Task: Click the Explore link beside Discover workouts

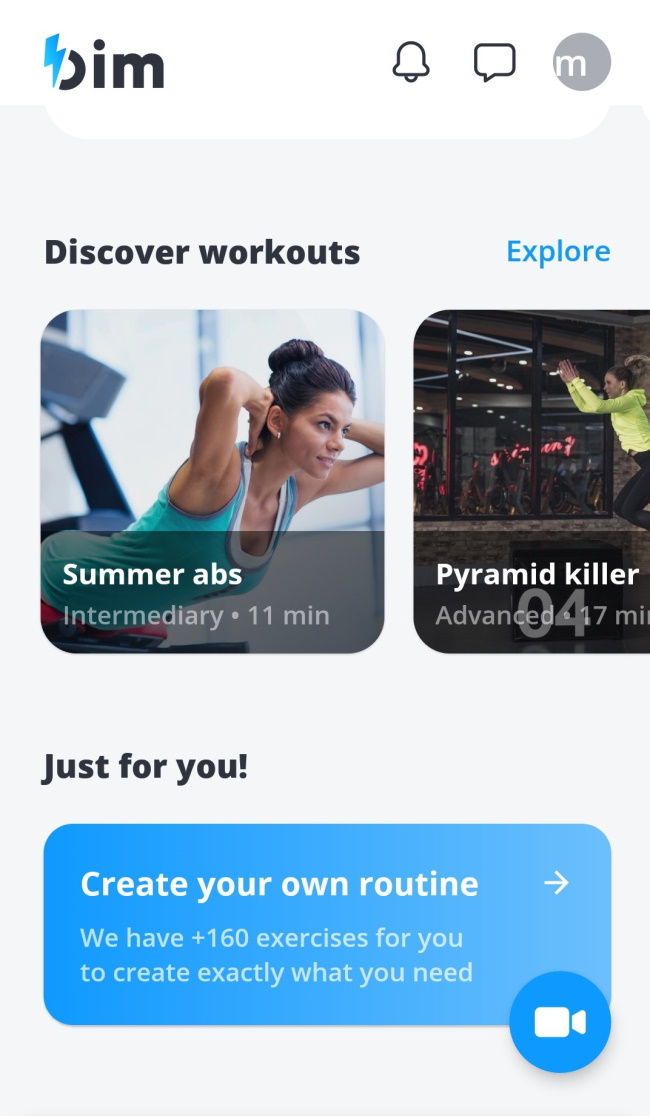Action: click(x=558, y=251)
